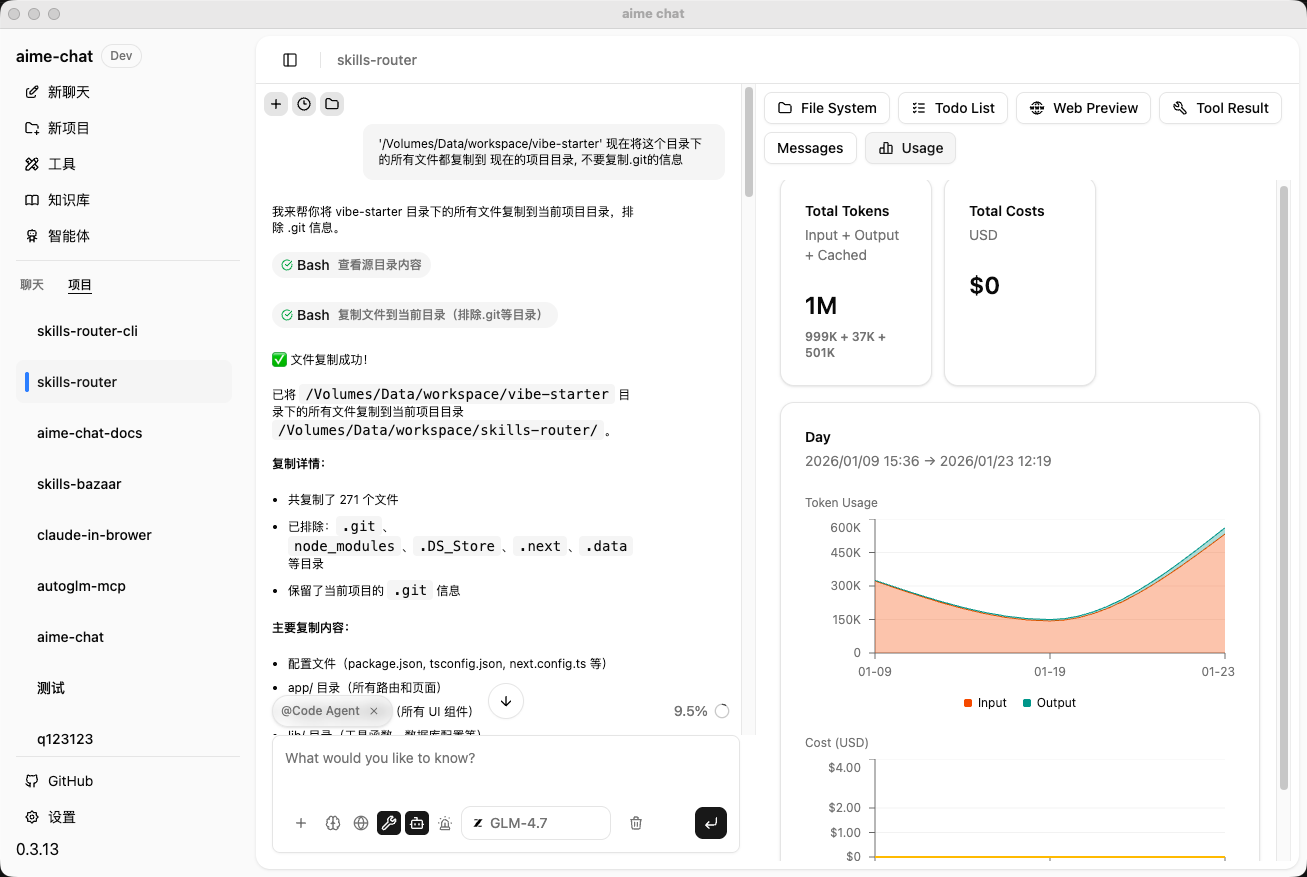Viewport: 1307px width, 877px height.
Task: Switch to the 聊天 tab in sidebar
Action: pos(33,284)
